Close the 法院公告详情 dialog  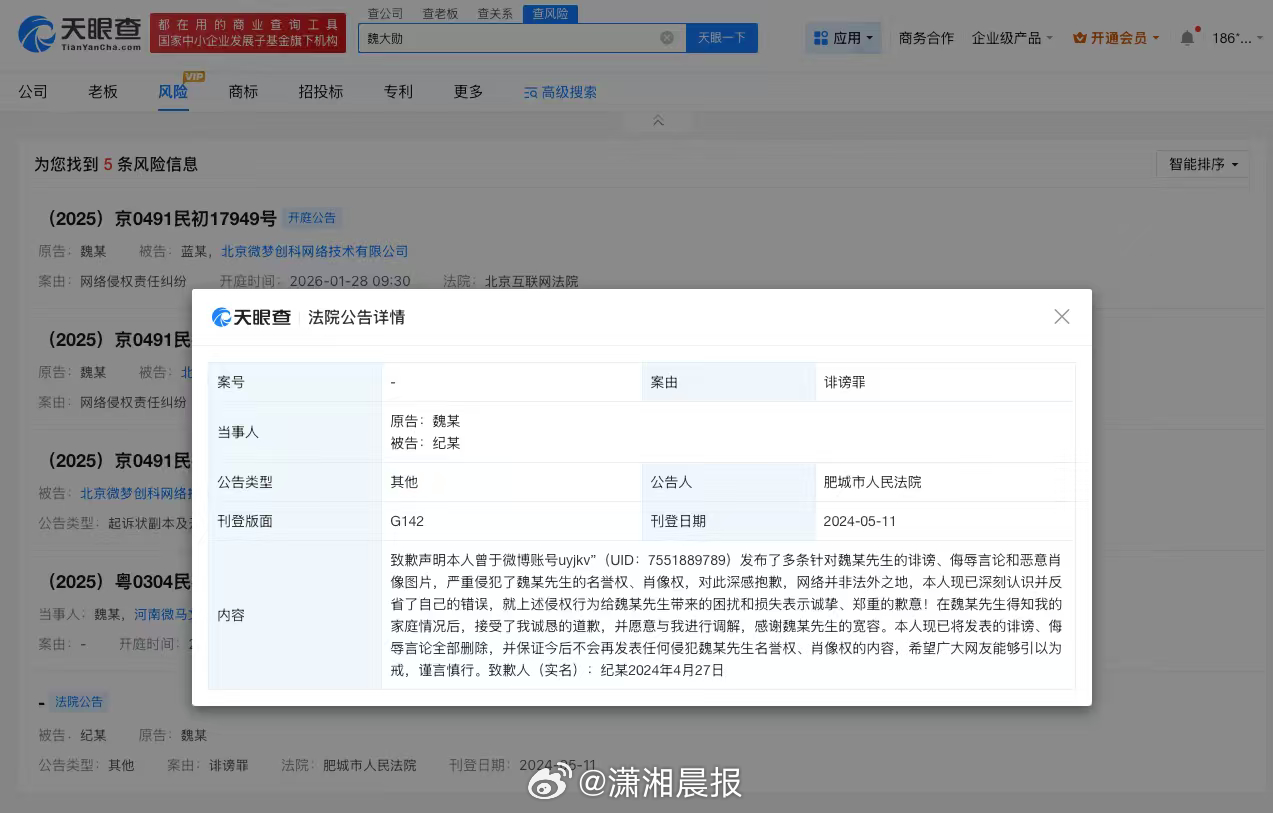click(x=1061, y=316)
